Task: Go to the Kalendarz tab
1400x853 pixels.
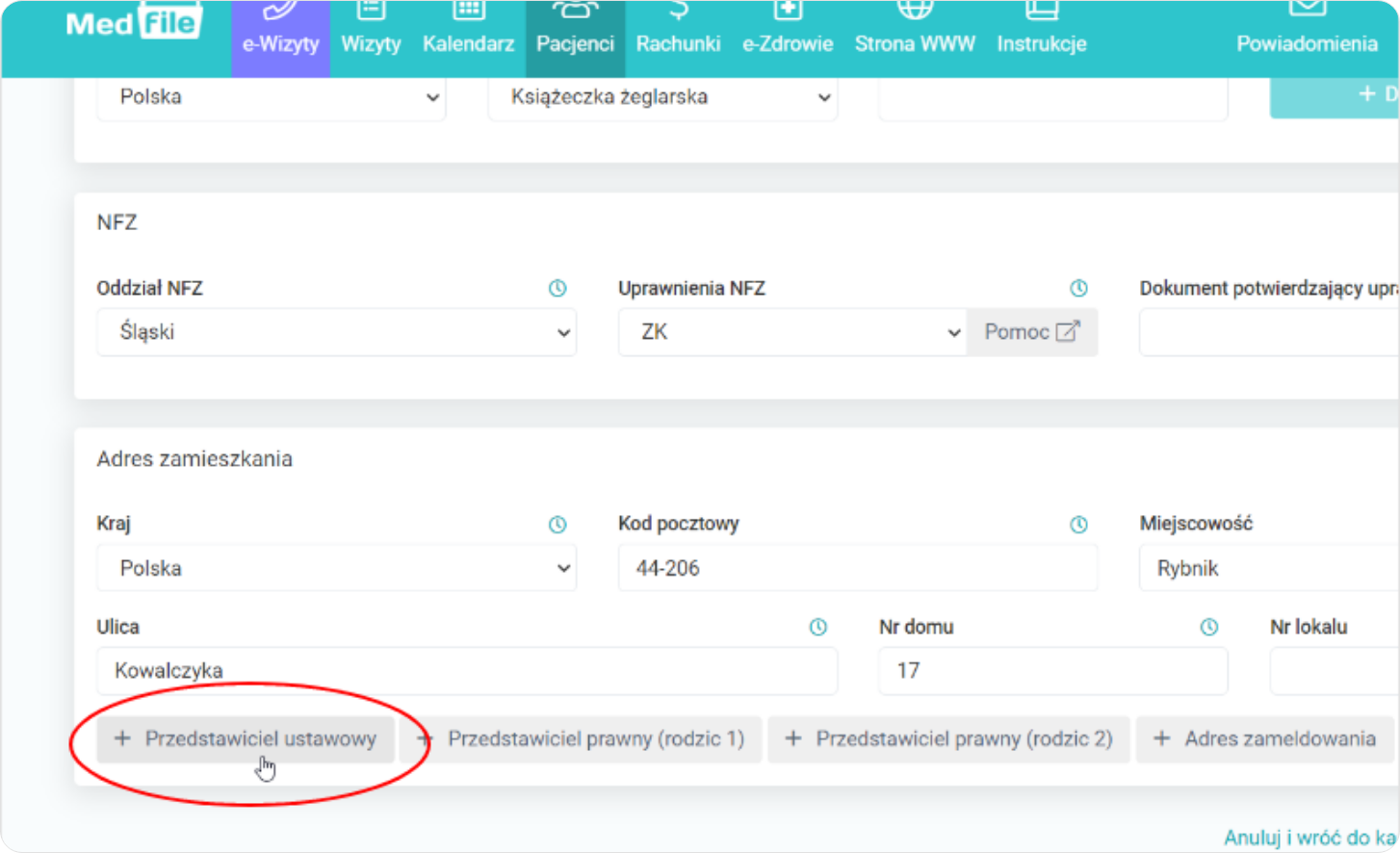Action: click(468, 39)
